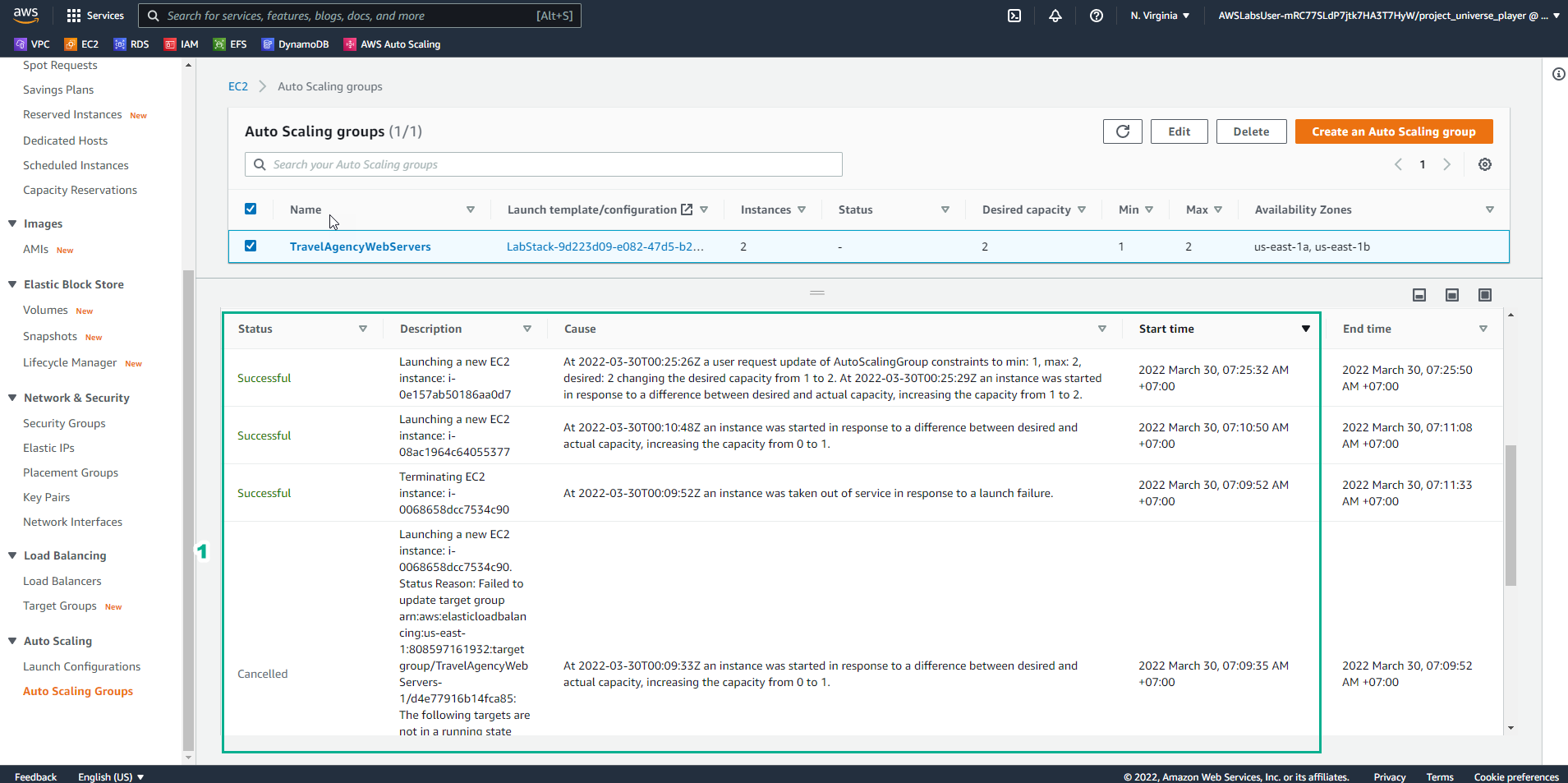Open the DynamoDB shortcut in favorites bar
The height and width of the screenshot is (783, 1568).
pos(295,44)
